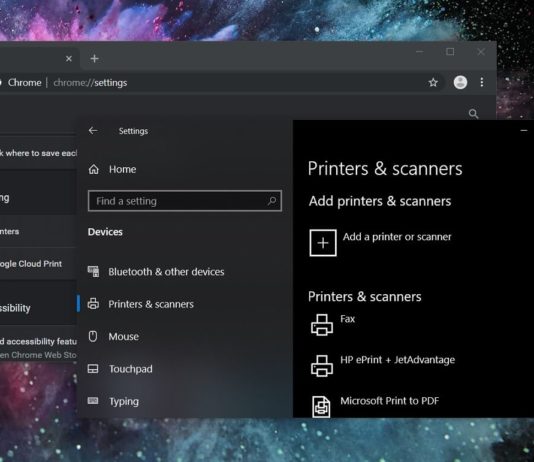Click the plus box to add printer

[323, 243]
